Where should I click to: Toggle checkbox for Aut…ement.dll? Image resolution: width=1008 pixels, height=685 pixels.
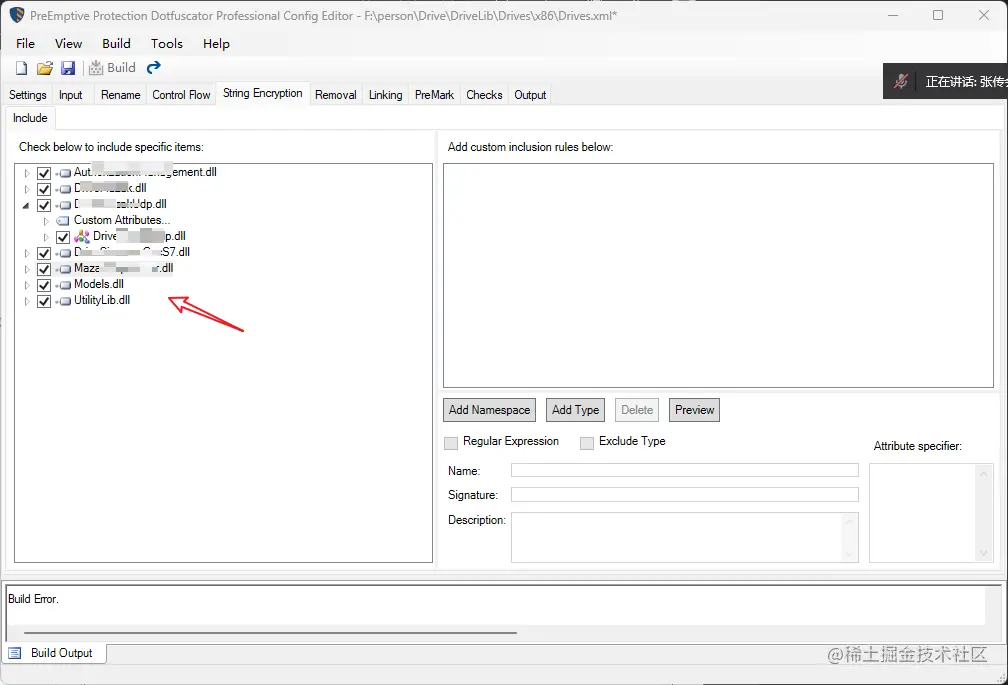(x=44, y=173)
